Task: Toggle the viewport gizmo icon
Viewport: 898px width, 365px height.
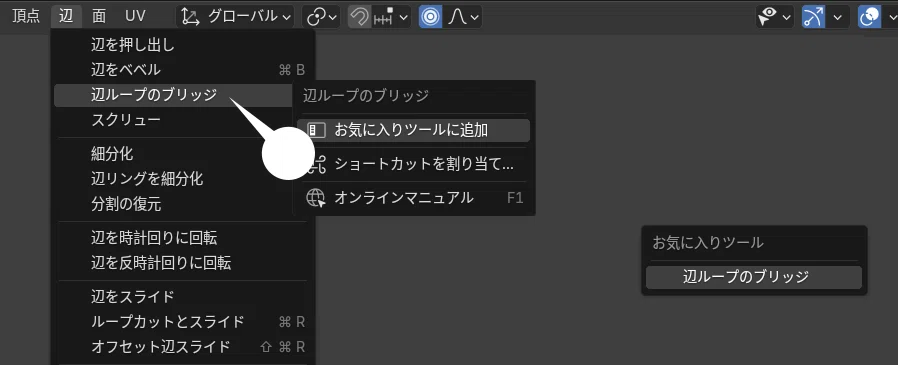Action: pos(813,17)
